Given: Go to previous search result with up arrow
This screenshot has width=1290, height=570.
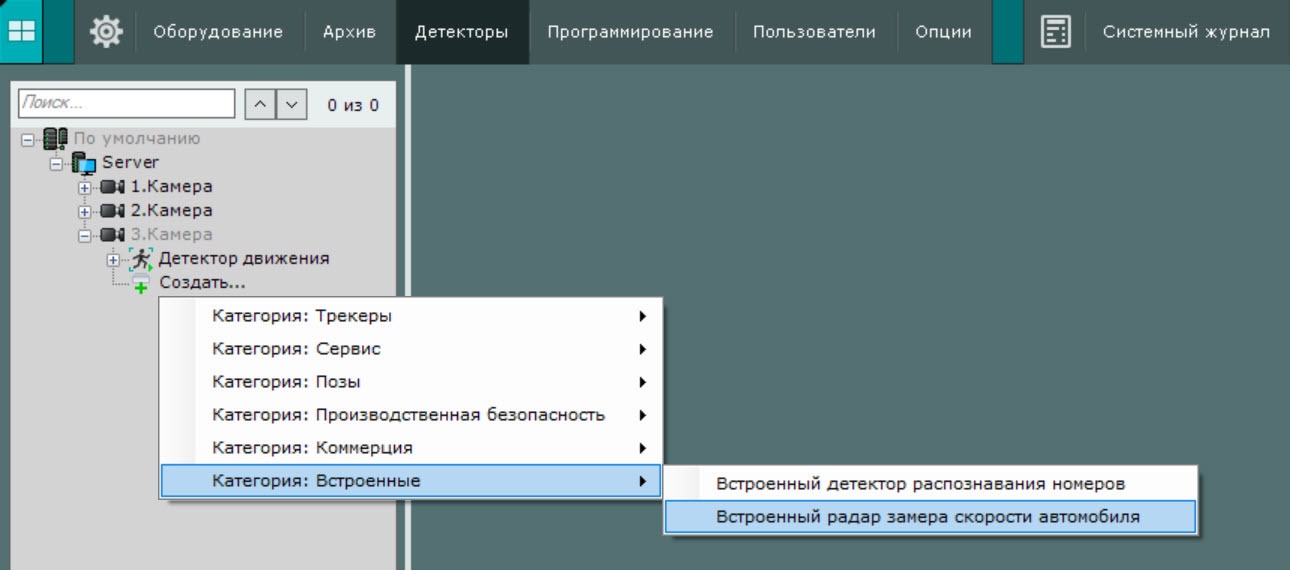Looking at the screenshot, I should tap(259, 104).
